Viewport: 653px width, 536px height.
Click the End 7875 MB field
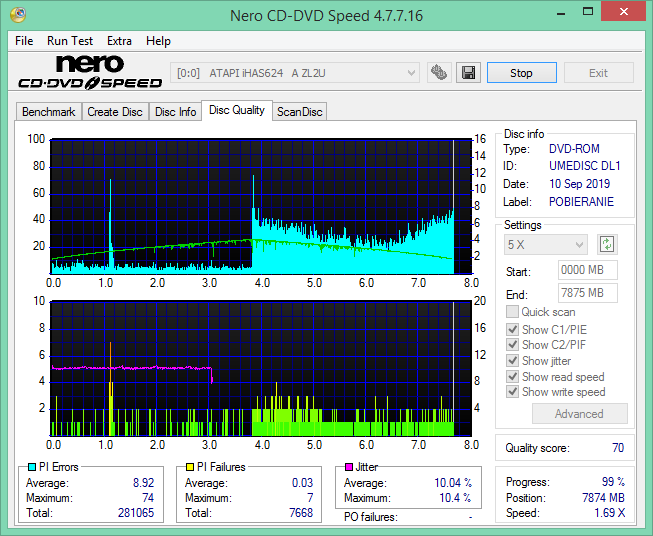click(588, 293)
